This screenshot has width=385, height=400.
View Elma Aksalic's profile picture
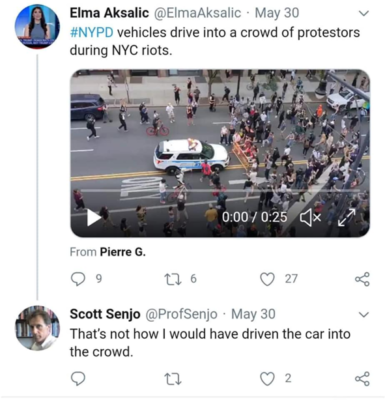coord(37,26)
